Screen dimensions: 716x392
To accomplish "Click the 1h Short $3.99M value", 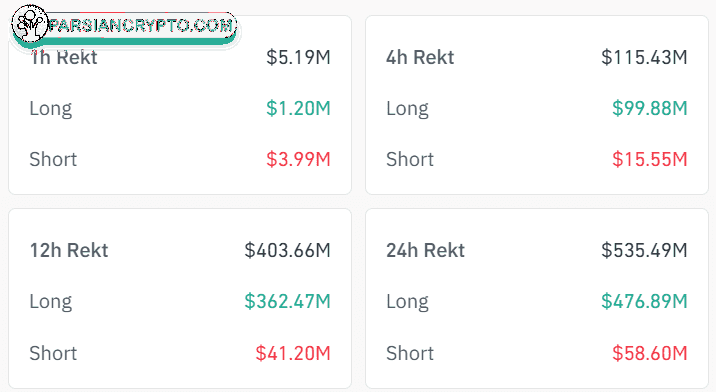I will click(298, 159).
